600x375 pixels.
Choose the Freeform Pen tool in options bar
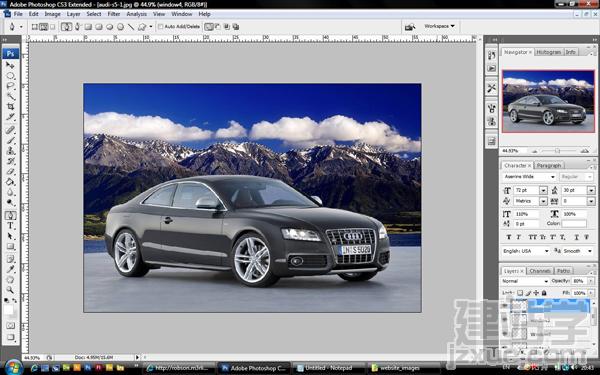[x=78, y=26]
